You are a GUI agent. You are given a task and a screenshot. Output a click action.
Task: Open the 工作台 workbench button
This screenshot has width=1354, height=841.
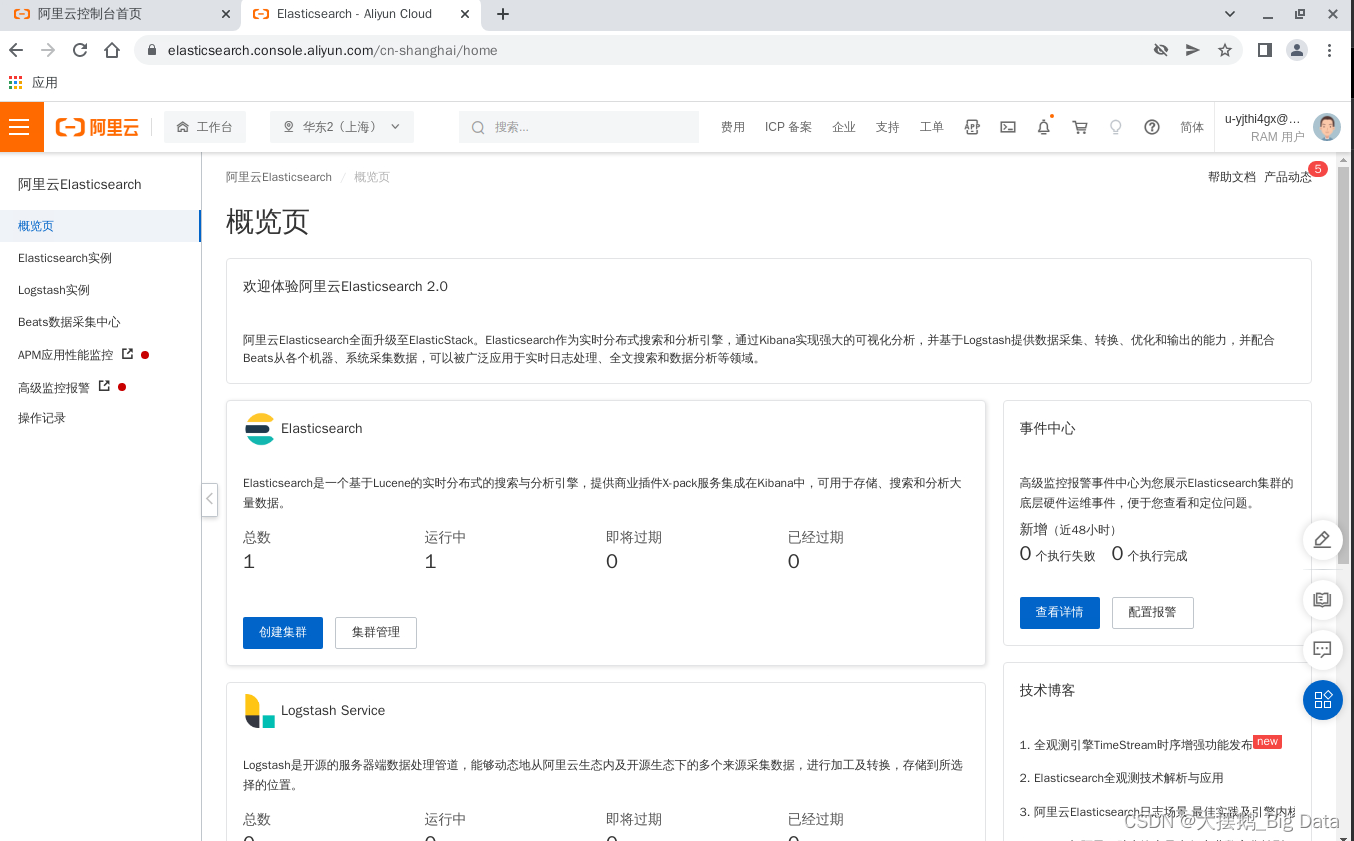205,127
